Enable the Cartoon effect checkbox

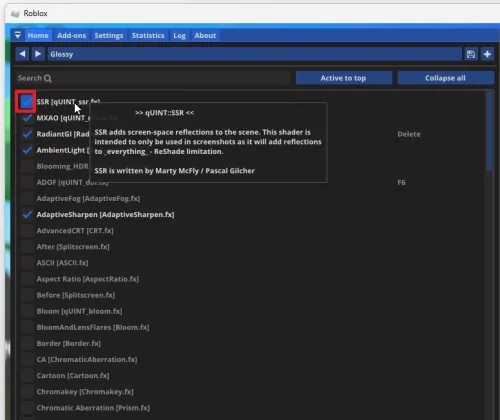click(x=27, y=375)
